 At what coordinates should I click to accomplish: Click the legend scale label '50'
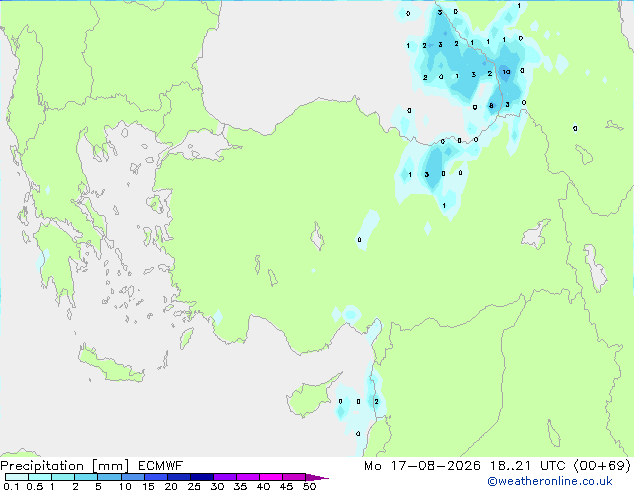coord(309,486)
